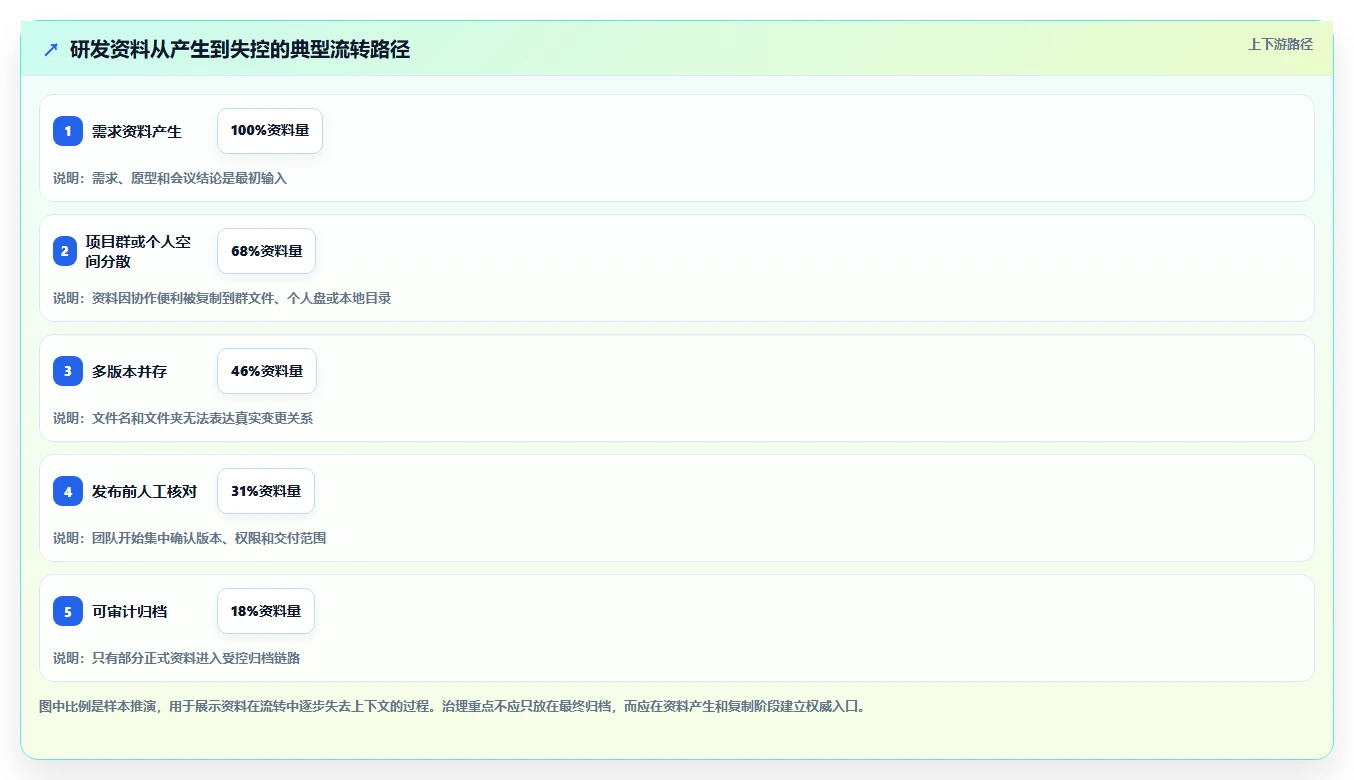Click the title 研发资料从产生到失控的典型流转路径
Screen dimensions: 1354x780
click(240, 49)
